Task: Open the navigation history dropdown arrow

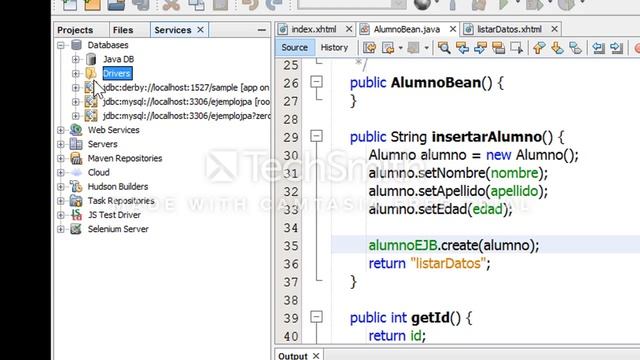Action: (400, 48)
